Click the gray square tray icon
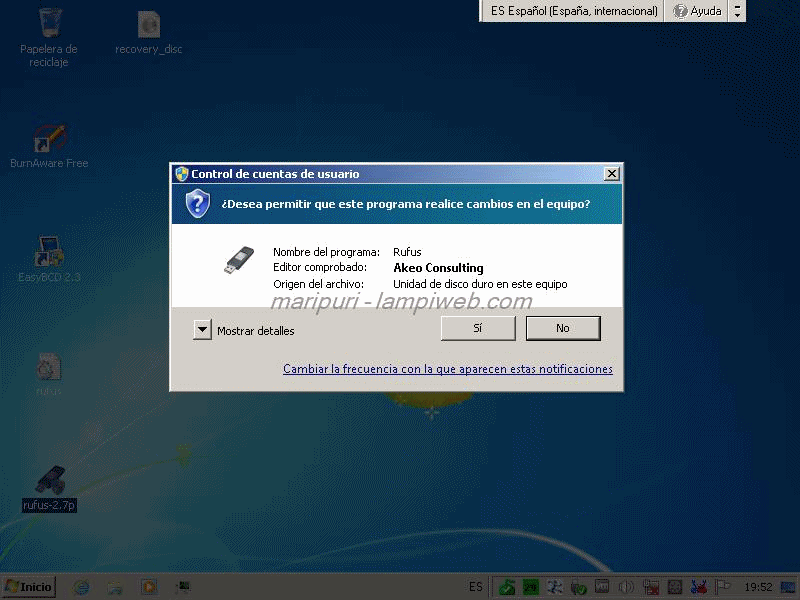 (674, 587)
